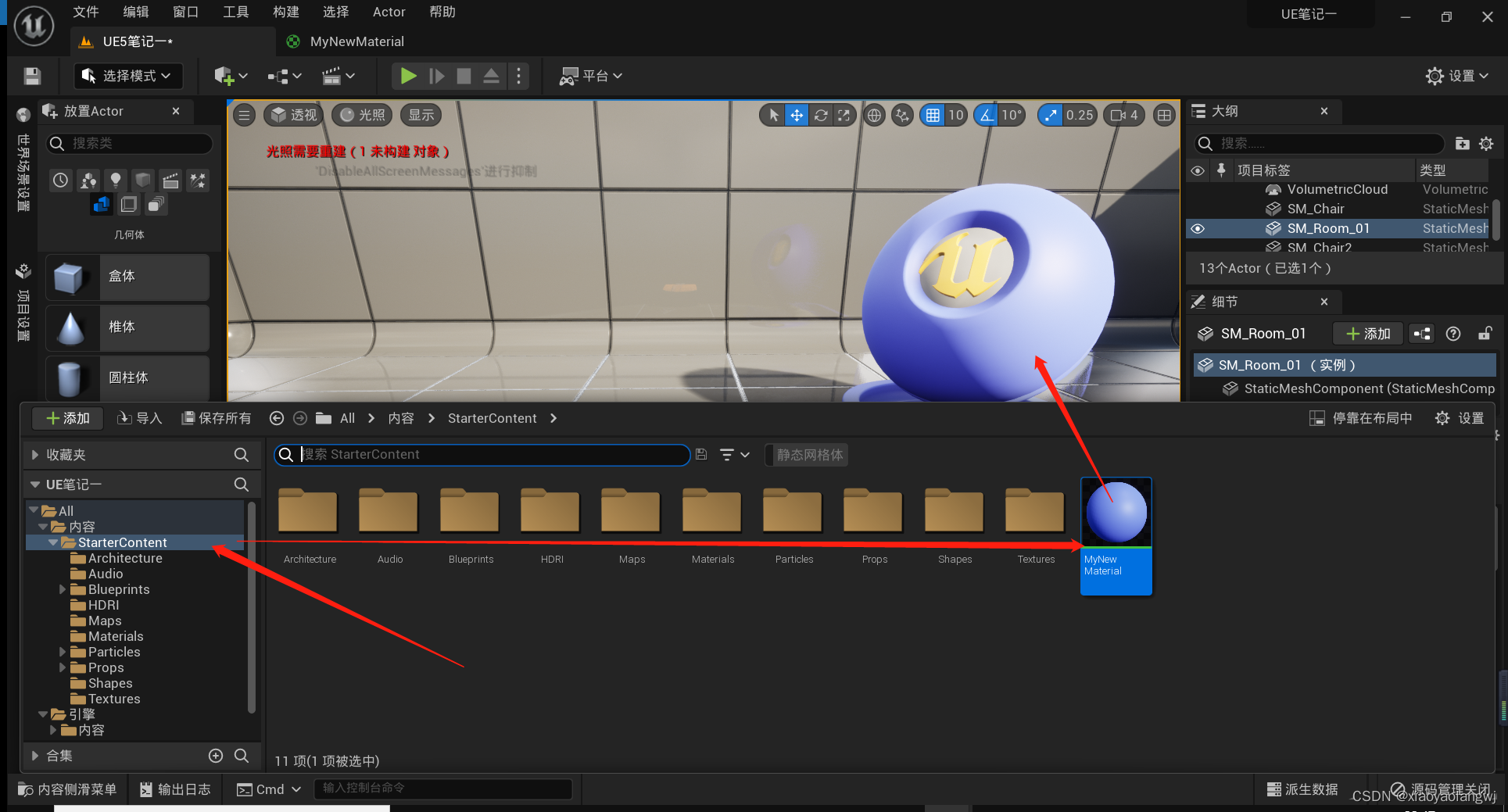The image size is (1508, 812).
Task: Click the save level floppy icon
Action: click(32, 76)
